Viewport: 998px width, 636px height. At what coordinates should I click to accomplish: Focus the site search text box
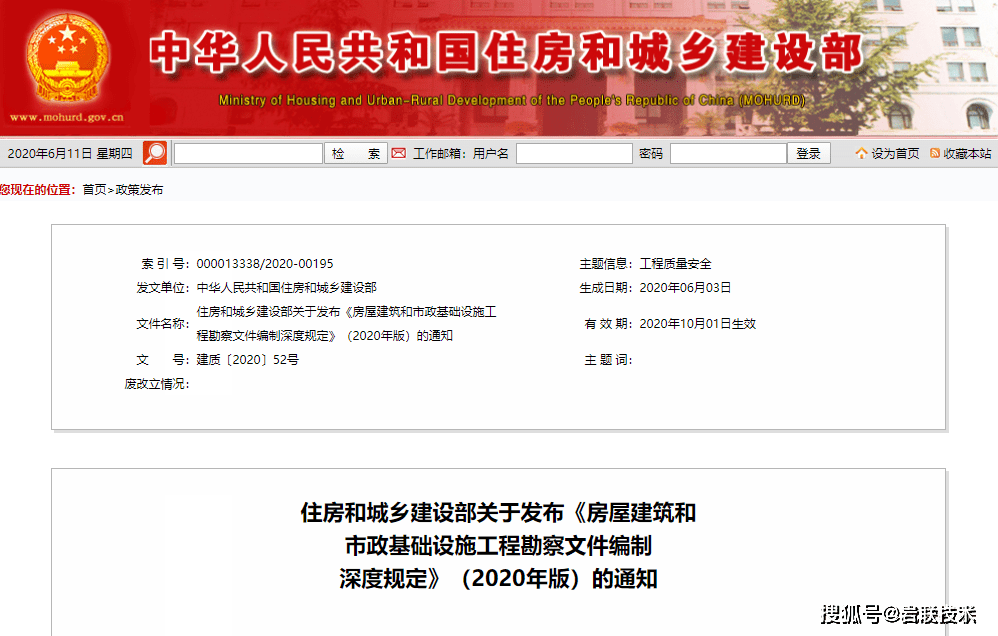point(248,153)
